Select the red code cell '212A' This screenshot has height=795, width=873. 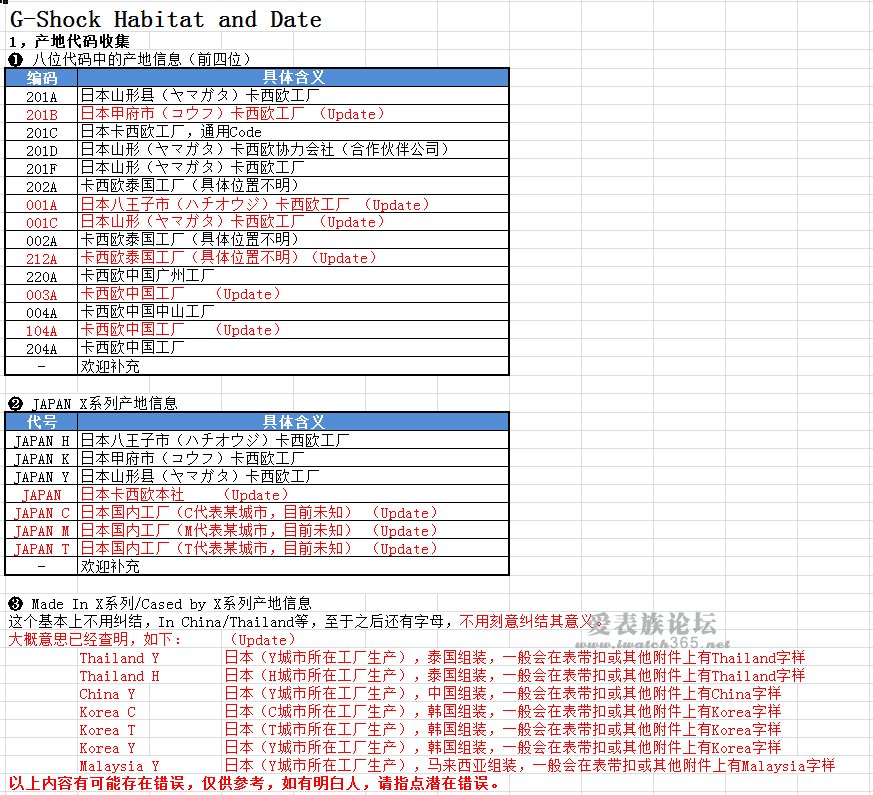[x=41, y=258]
